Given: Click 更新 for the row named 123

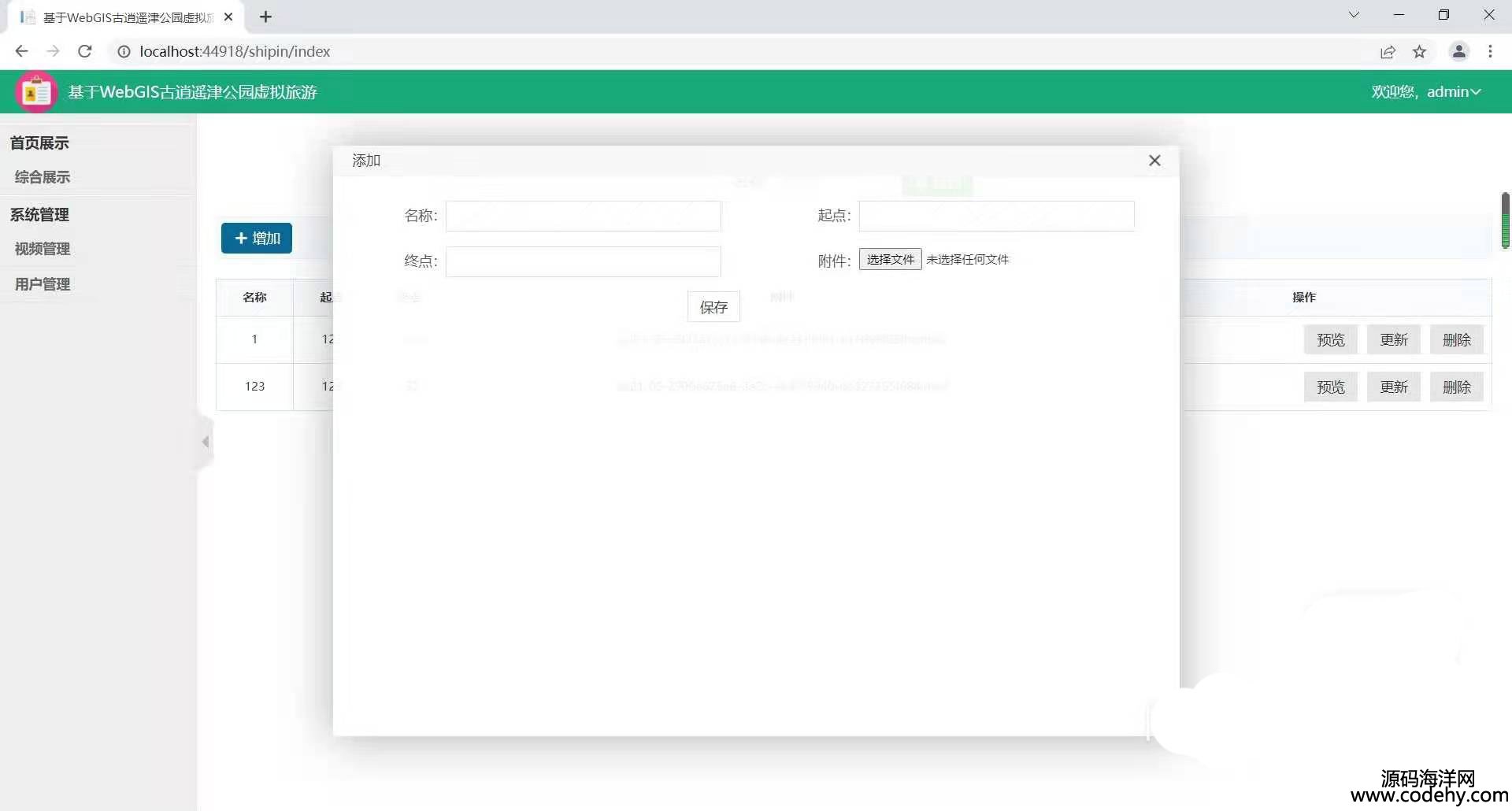Looking at the screenshot, I should [1394, 387].
